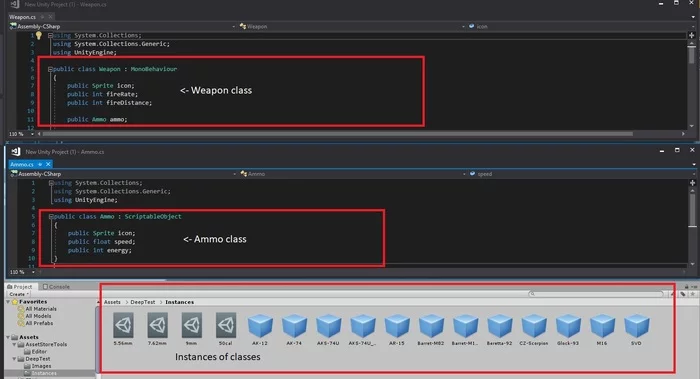Collapse the AssetStoreTools folder
700x379 pixels.
pyautogui.click(x=14, y=344)
